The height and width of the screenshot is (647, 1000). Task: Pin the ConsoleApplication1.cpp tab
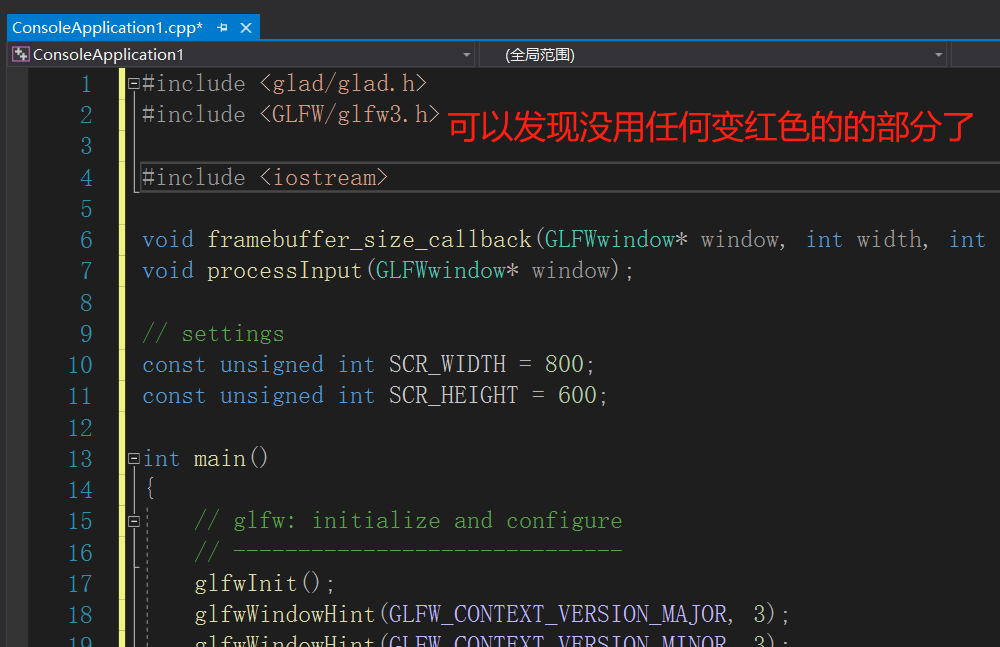point(222,28)
